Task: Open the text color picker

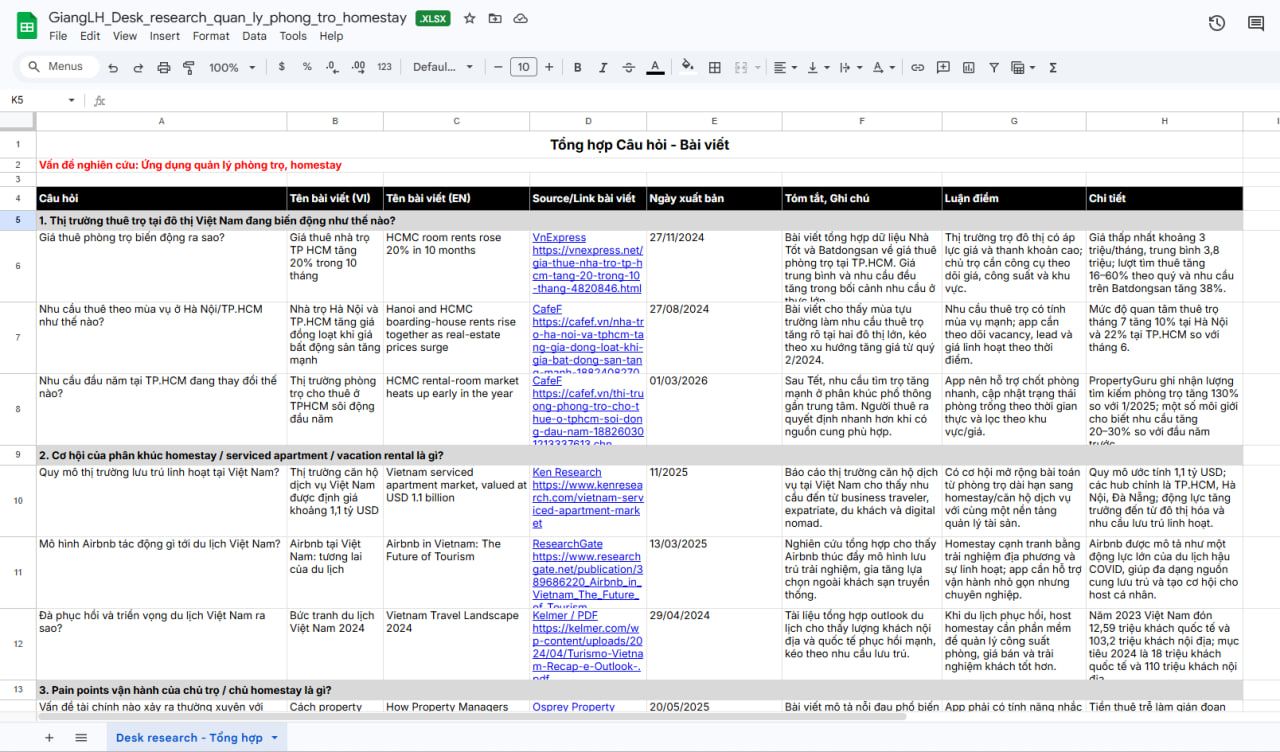Action: pos(655,67)
